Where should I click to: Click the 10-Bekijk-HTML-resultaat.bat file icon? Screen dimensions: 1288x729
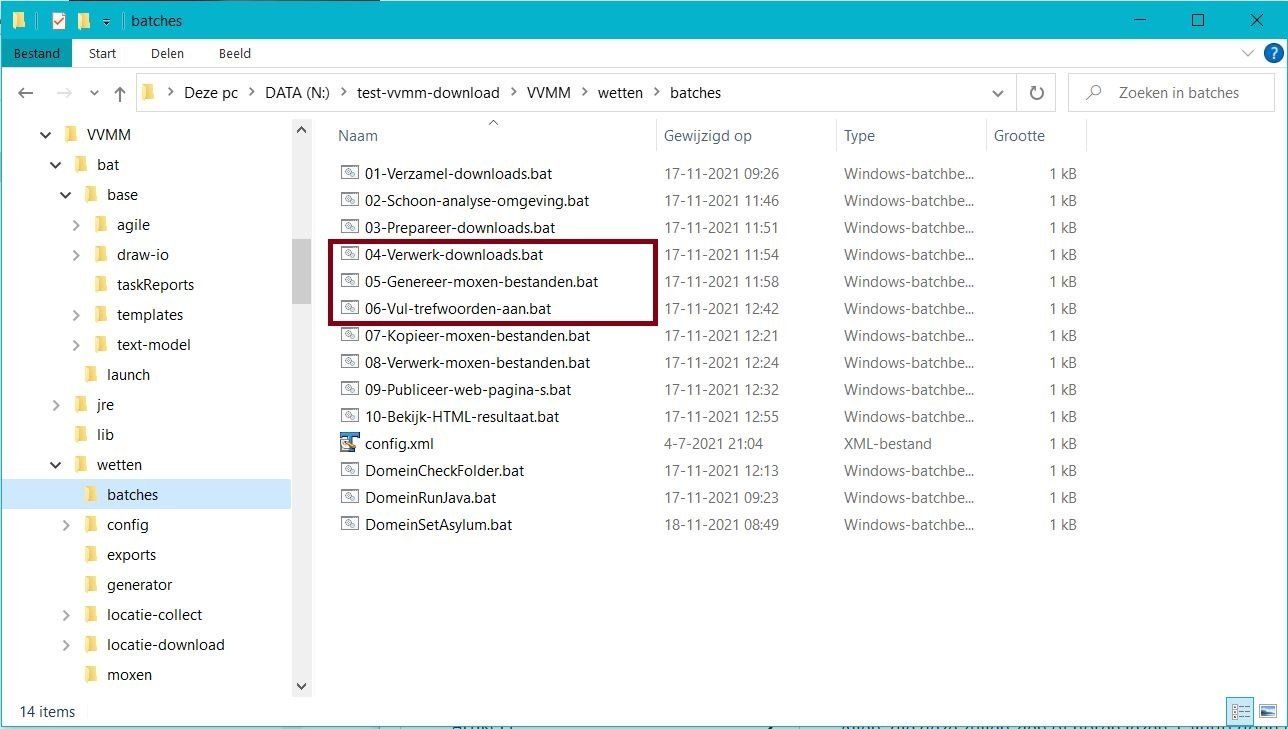[x=349, y=416]
